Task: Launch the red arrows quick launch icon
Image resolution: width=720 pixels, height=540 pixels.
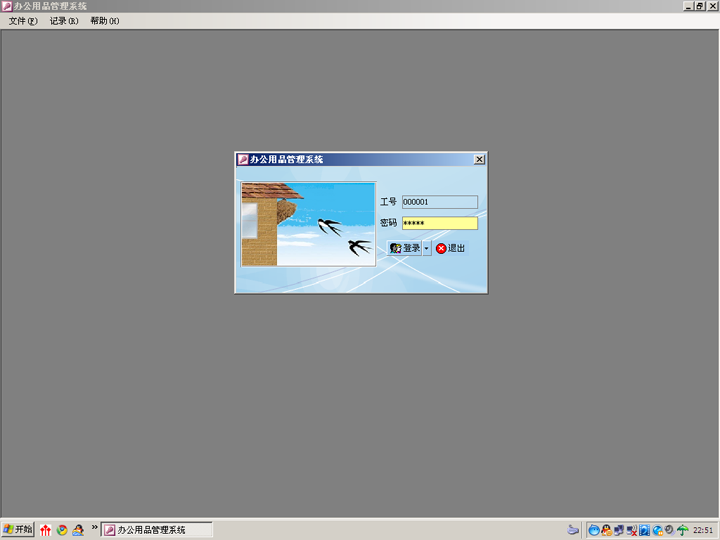Action: 45,530
